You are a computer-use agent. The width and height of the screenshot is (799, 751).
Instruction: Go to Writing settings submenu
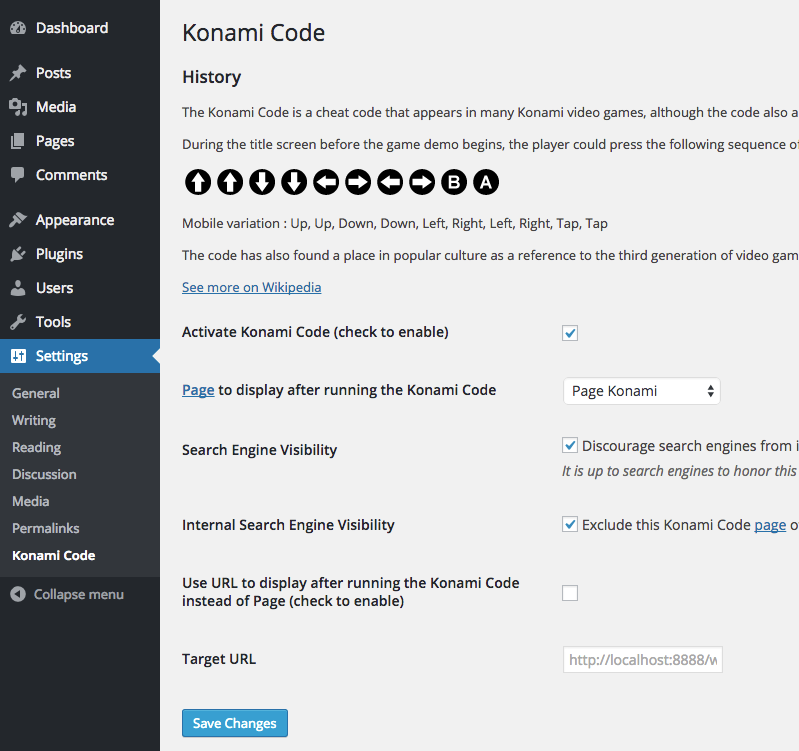tap(34, 420)
